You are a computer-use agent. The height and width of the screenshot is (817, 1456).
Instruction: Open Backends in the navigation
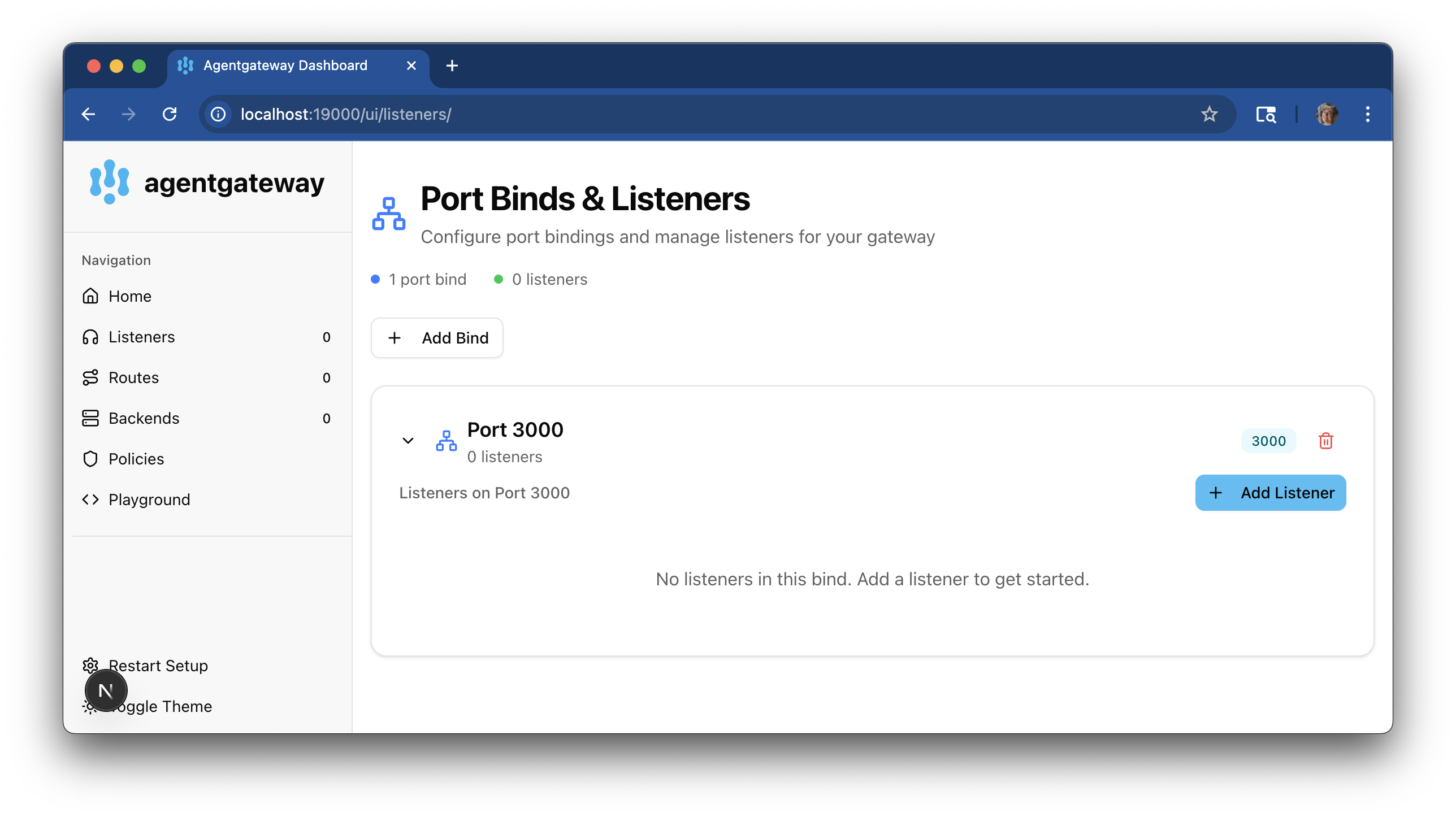pyautogui.click(x=208, y=418)
